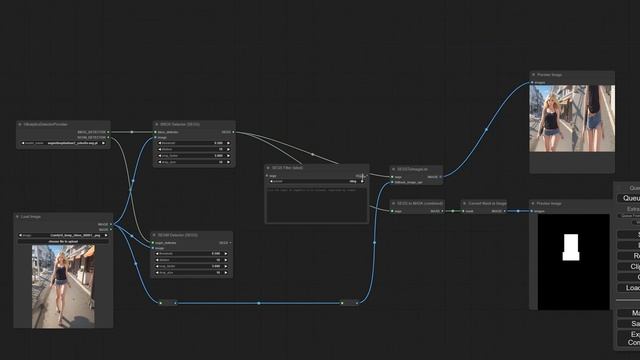This screenshot has width=640, height=360.
Task: Open the image file dropdown on Load Image
Action: pyautogui.click(x=63, y=236)
